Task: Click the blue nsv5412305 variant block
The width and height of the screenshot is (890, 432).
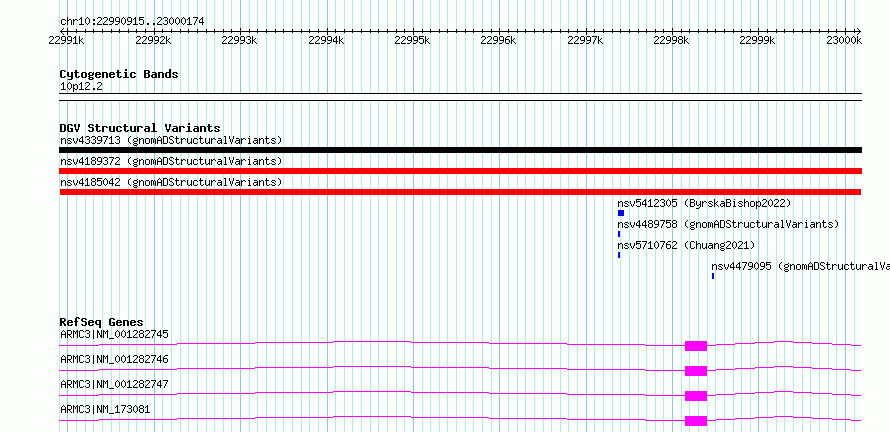Action: tap(621, 213)
